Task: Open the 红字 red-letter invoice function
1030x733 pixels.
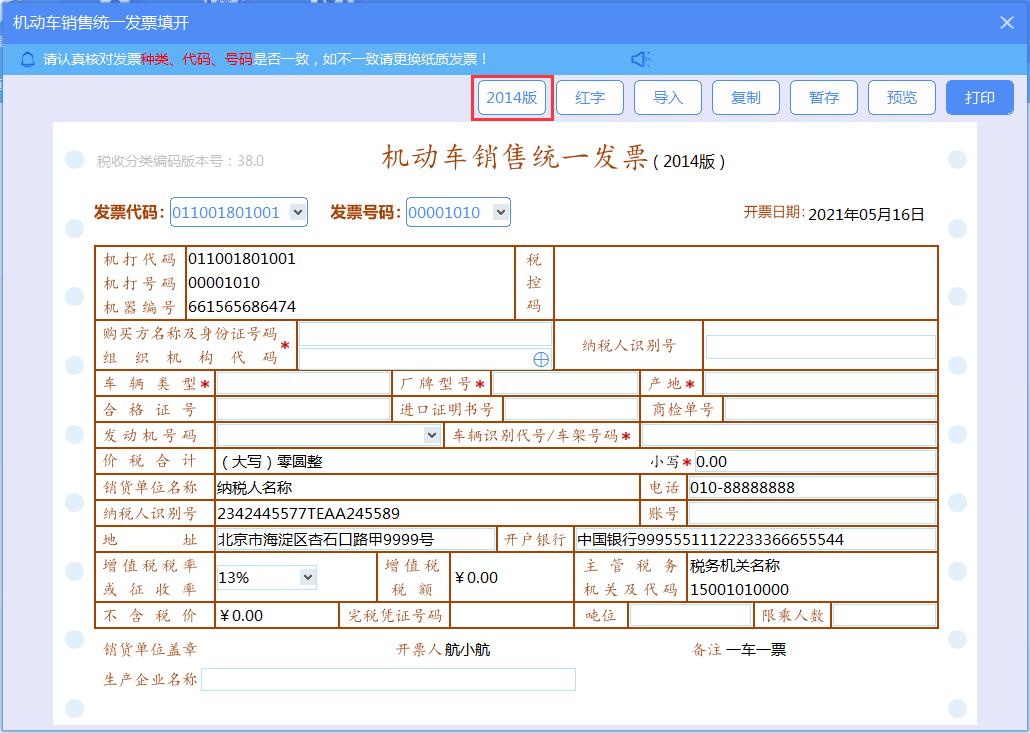Action: pos(589,97)
